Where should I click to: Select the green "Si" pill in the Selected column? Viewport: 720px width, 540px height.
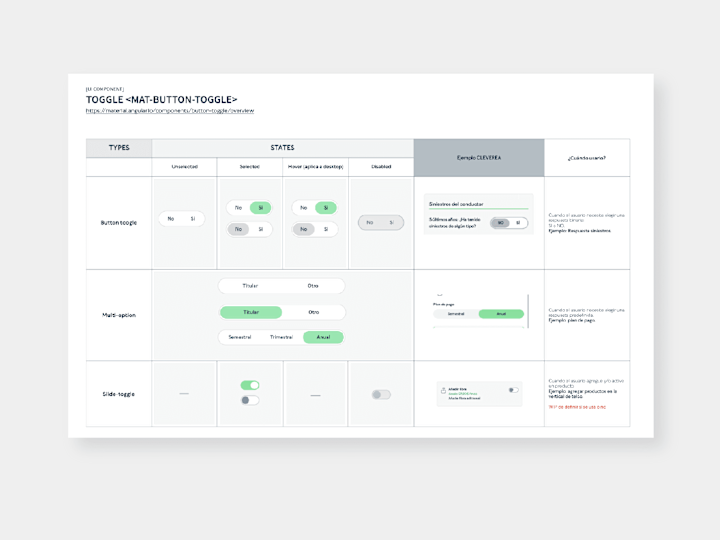[260, 208]
